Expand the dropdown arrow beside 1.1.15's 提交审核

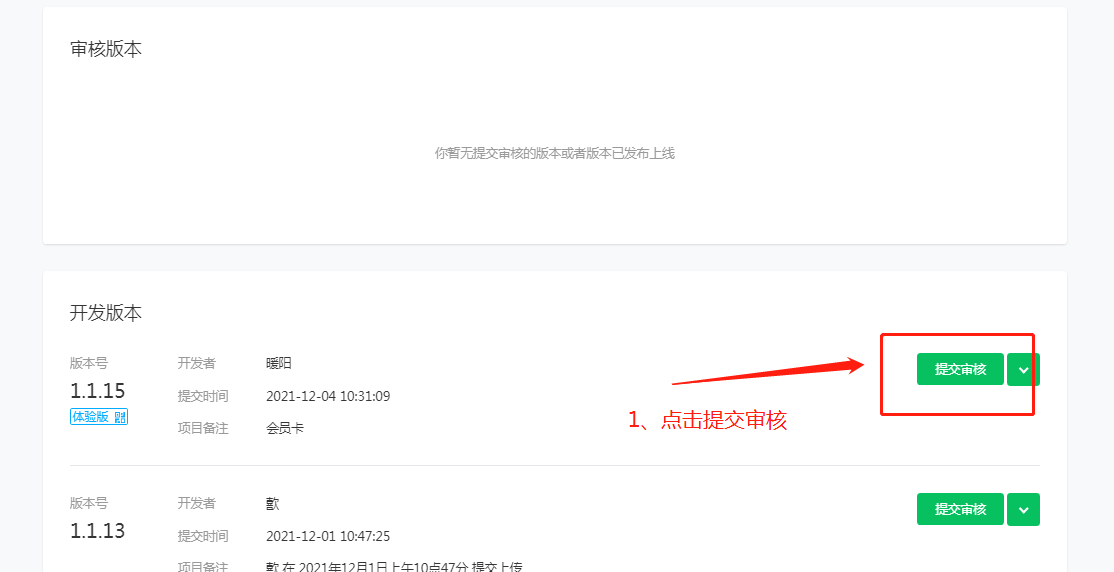click(x=1023, y=369)
